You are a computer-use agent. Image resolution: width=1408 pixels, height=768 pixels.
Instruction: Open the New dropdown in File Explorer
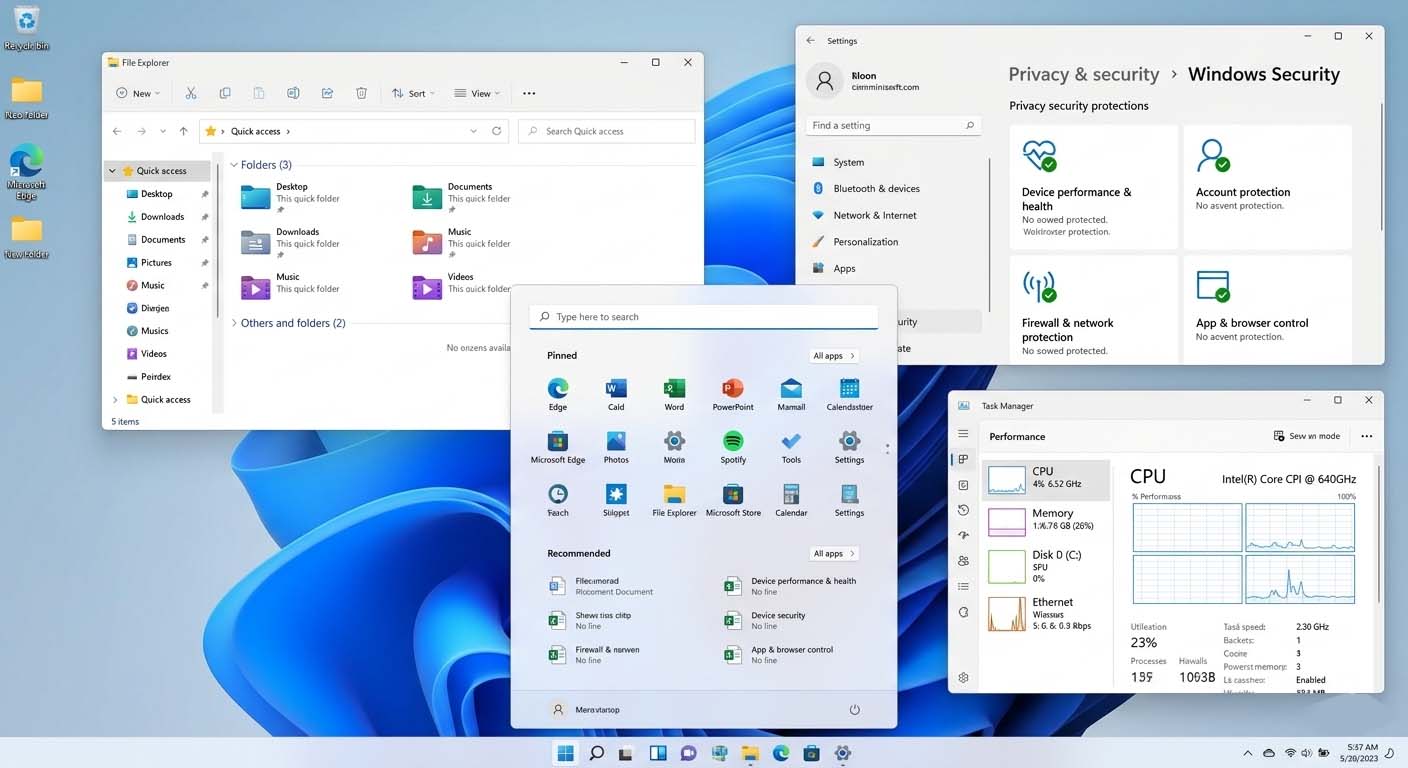click(138, 93)
